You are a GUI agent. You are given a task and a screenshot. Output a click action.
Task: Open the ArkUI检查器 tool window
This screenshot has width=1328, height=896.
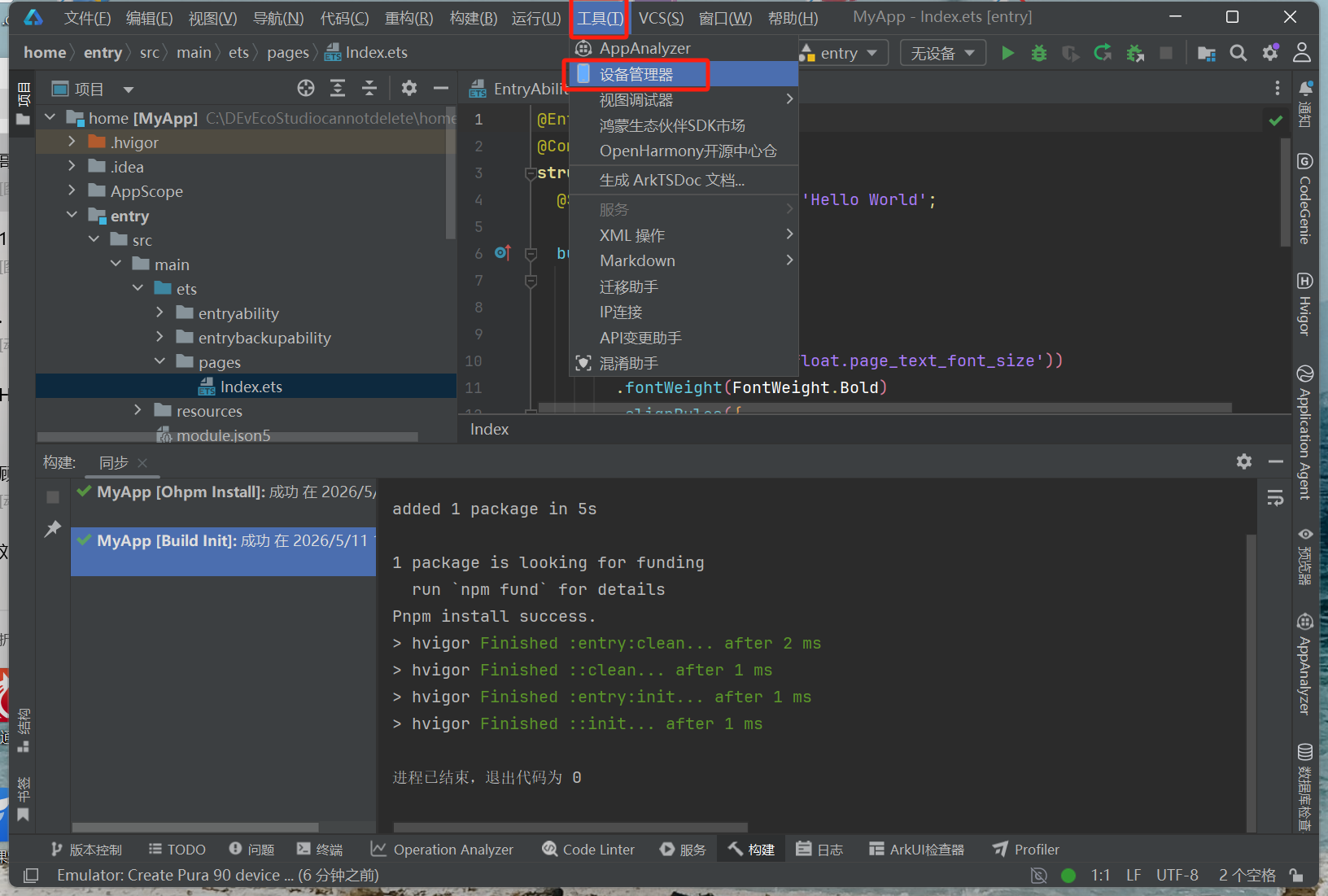(917, 850)
